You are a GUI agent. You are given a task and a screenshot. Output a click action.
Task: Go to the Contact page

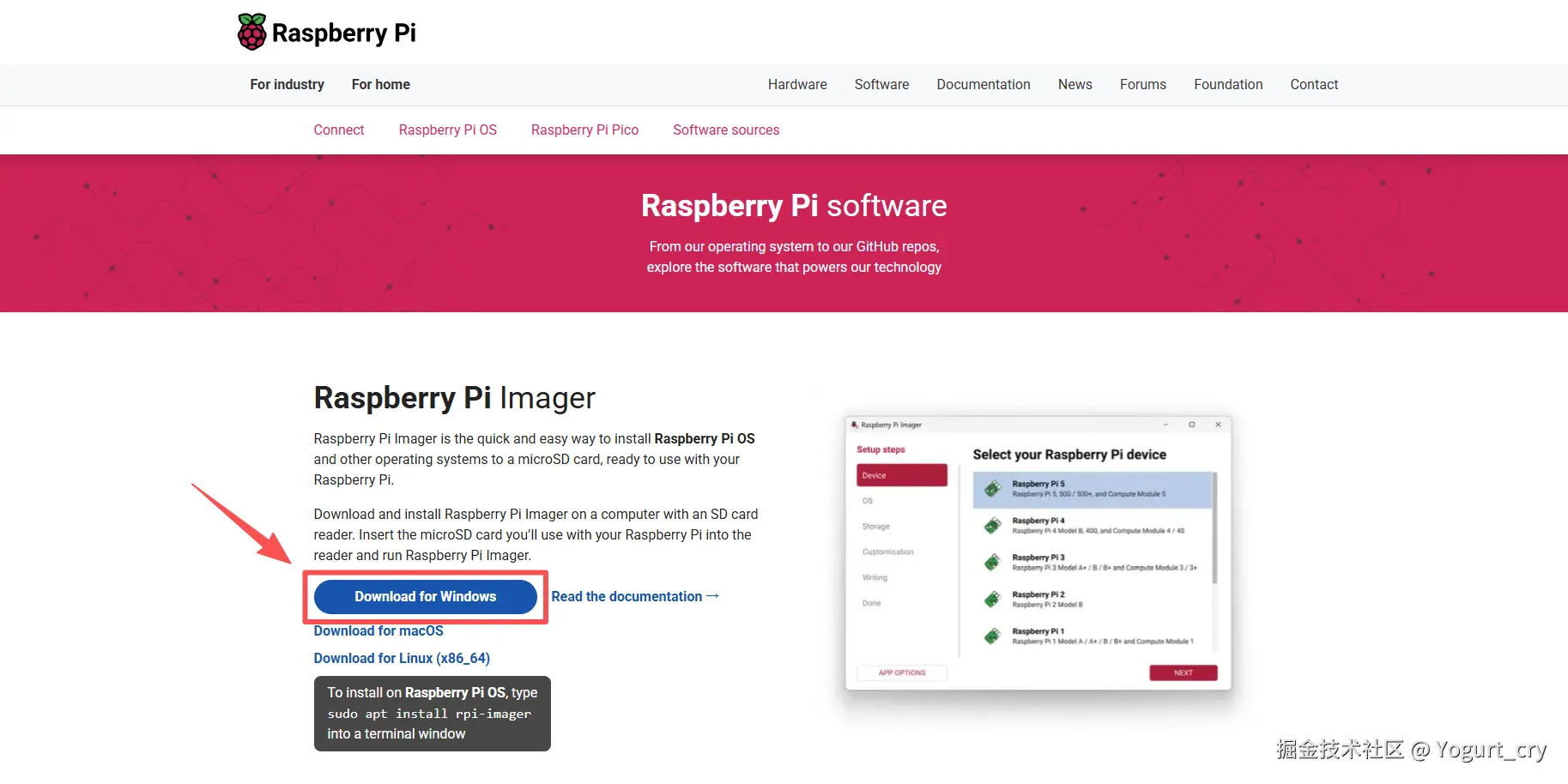(1314, 84)
